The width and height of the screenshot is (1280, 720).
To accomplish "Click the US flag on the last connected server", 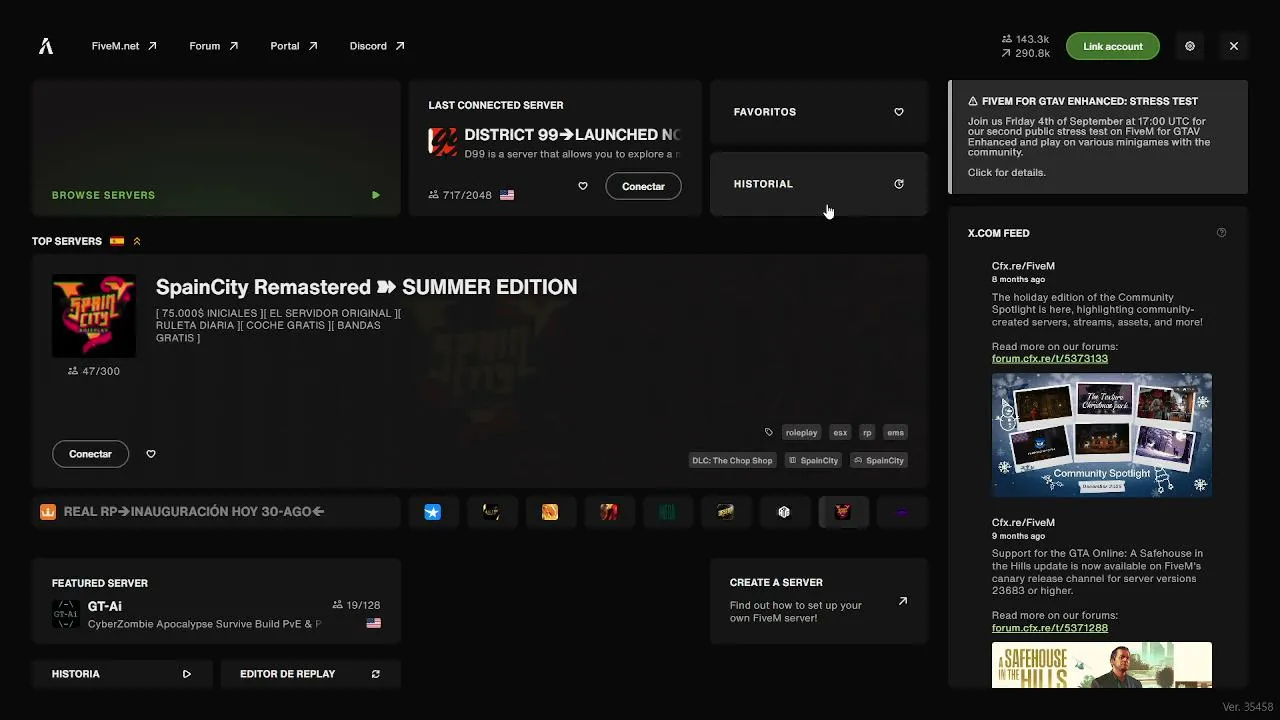I will pyautogui.click(x=507, y=195).
